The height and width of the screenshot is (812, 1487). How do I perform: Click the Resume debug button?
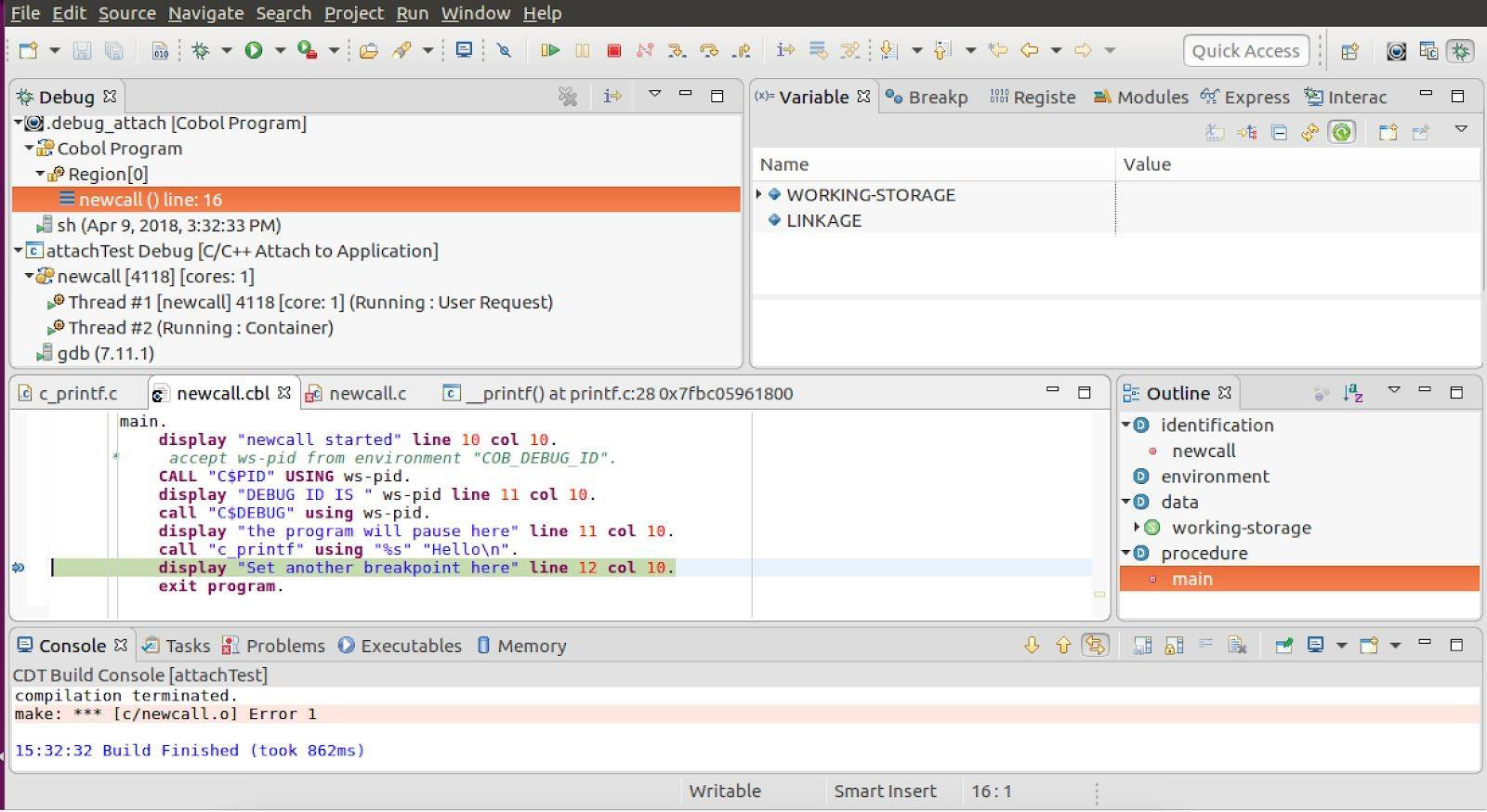pyautogui.click(x=549, y=50)
